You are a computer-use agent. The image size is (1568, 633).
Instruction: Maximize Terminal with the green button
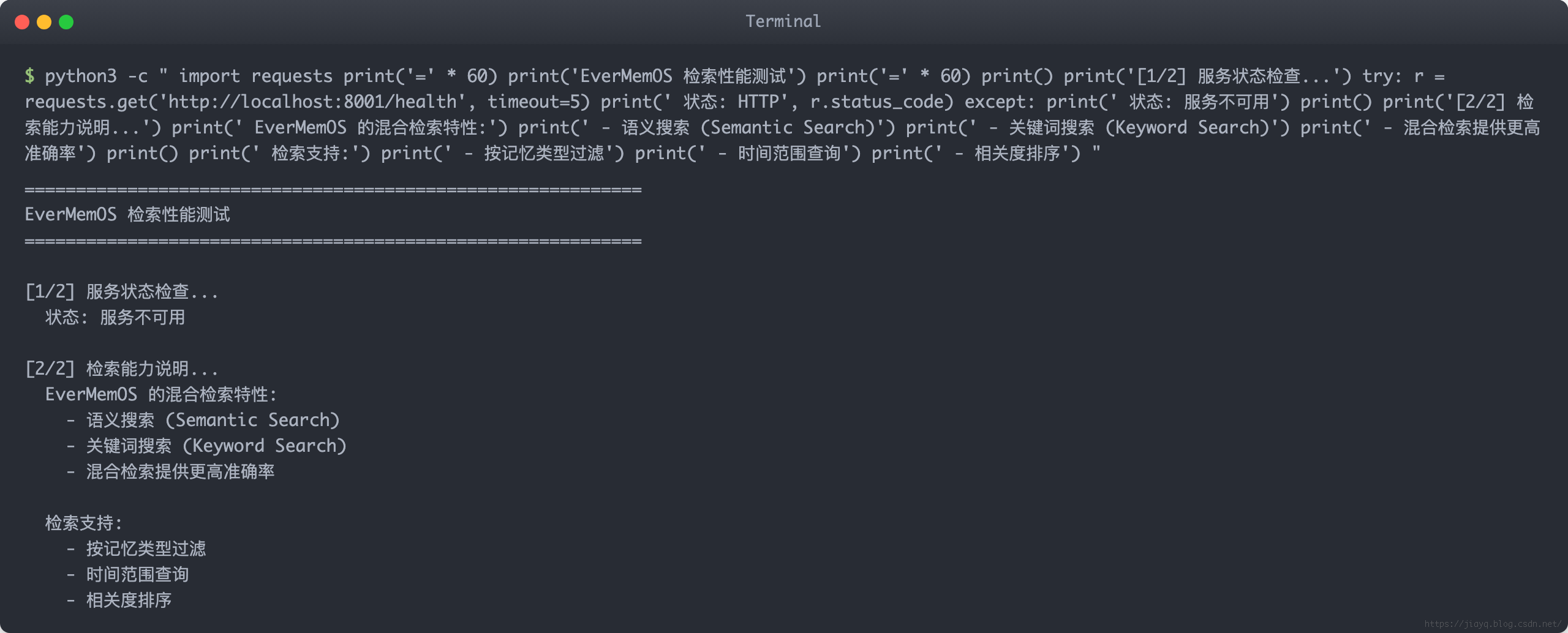tap(66, 22)
